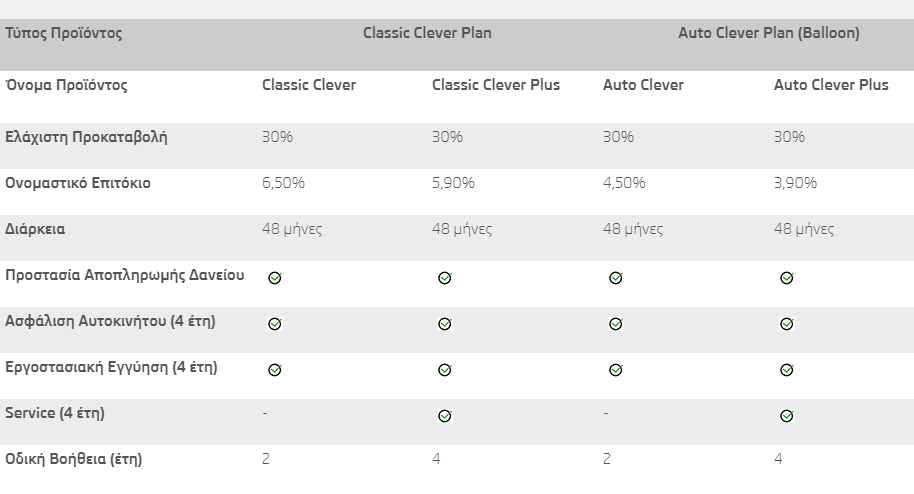Click the 6,50% nominal interest rate
This screenshot has width=914, height=494.
click(x=283, y=183)
